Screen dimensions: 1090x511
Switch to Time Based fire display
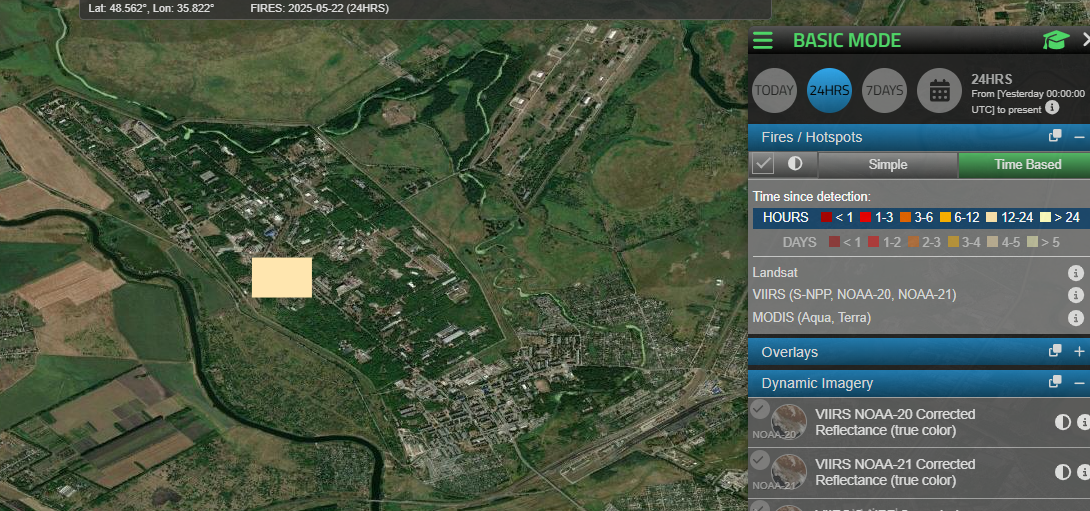[1025, 165]
